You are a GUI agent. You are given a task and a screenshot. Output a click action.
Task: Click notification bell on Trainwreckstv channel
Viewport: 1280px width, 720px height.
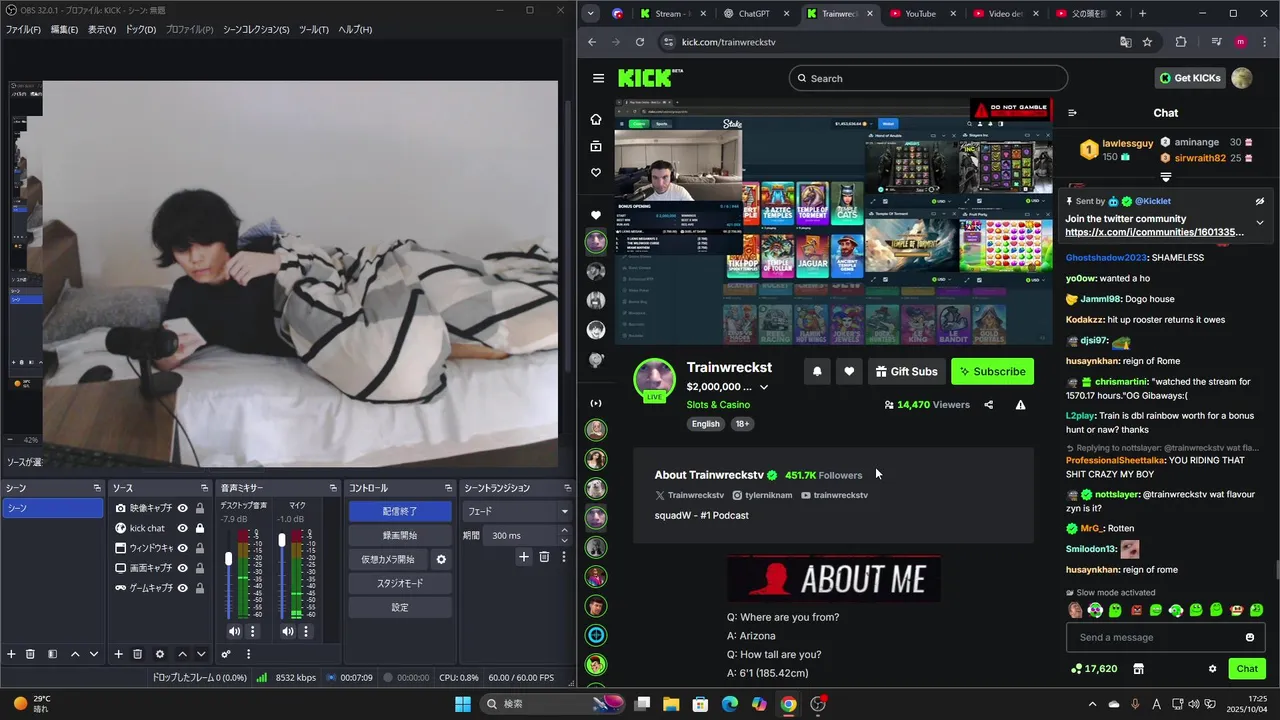pyautogui.click(x=817, y=371)
